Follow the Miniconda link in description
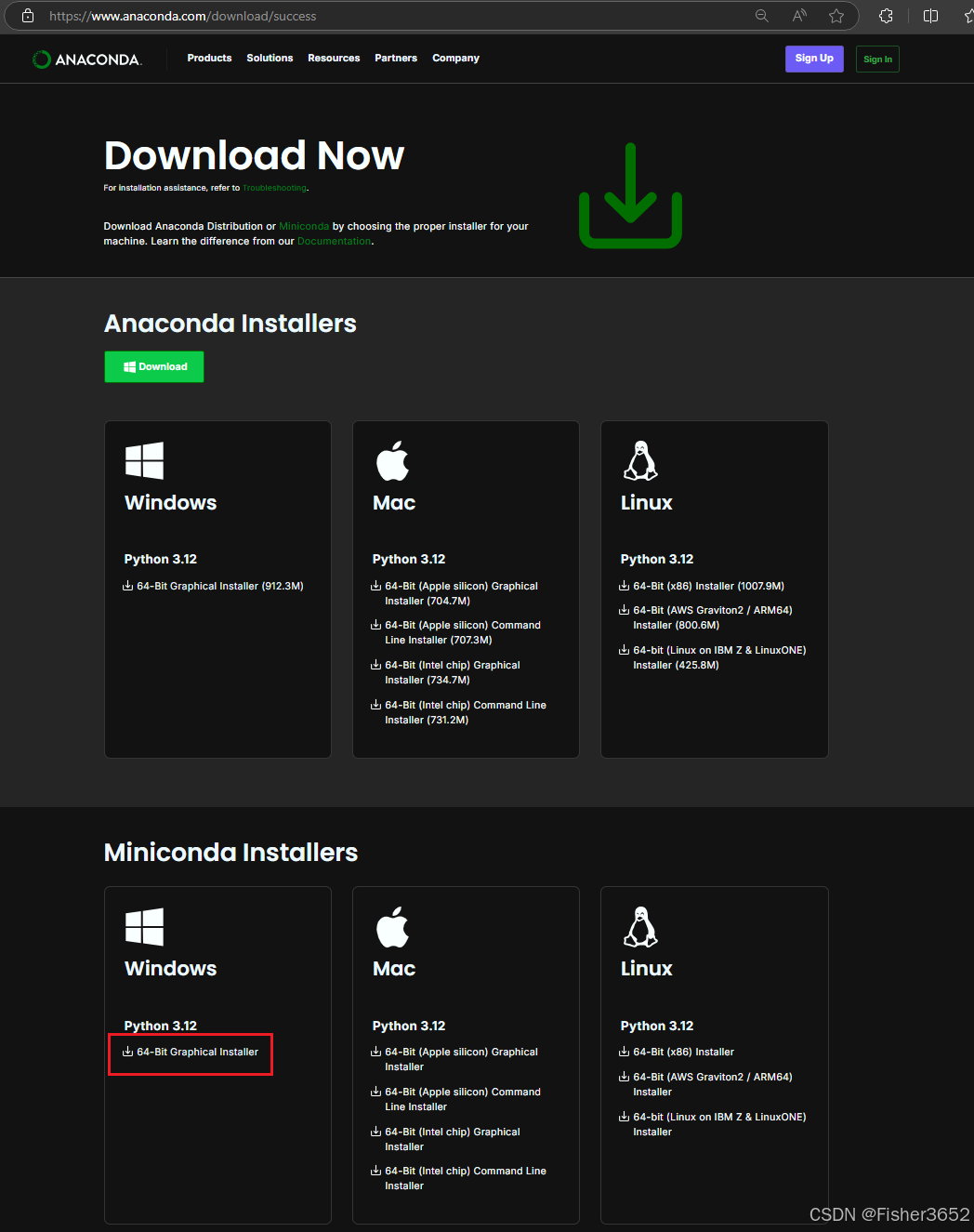This screenshot has width=974, height=1232. coord(304,226)
